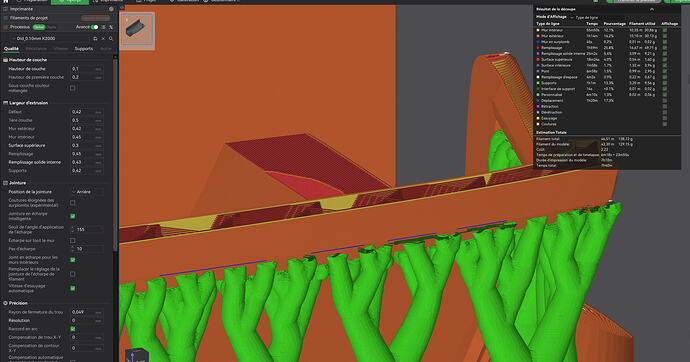The width and height of the screenshot is (690, 362).
Task: Click the Mur extérieur orange color swatch
Action: pos(538,36)
